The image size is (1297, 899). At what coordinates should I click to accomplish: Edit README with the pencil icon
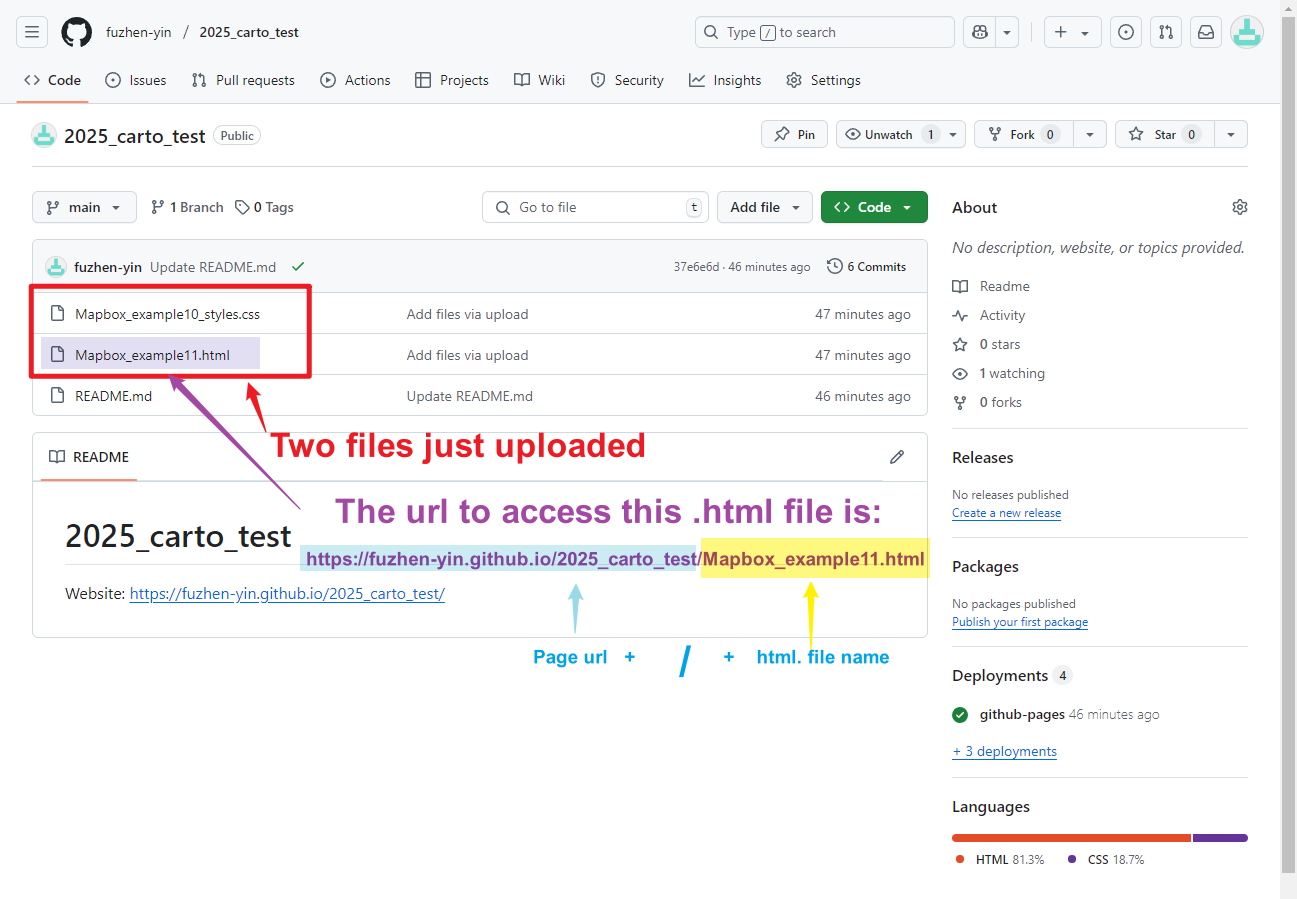[x=897, y=457]
